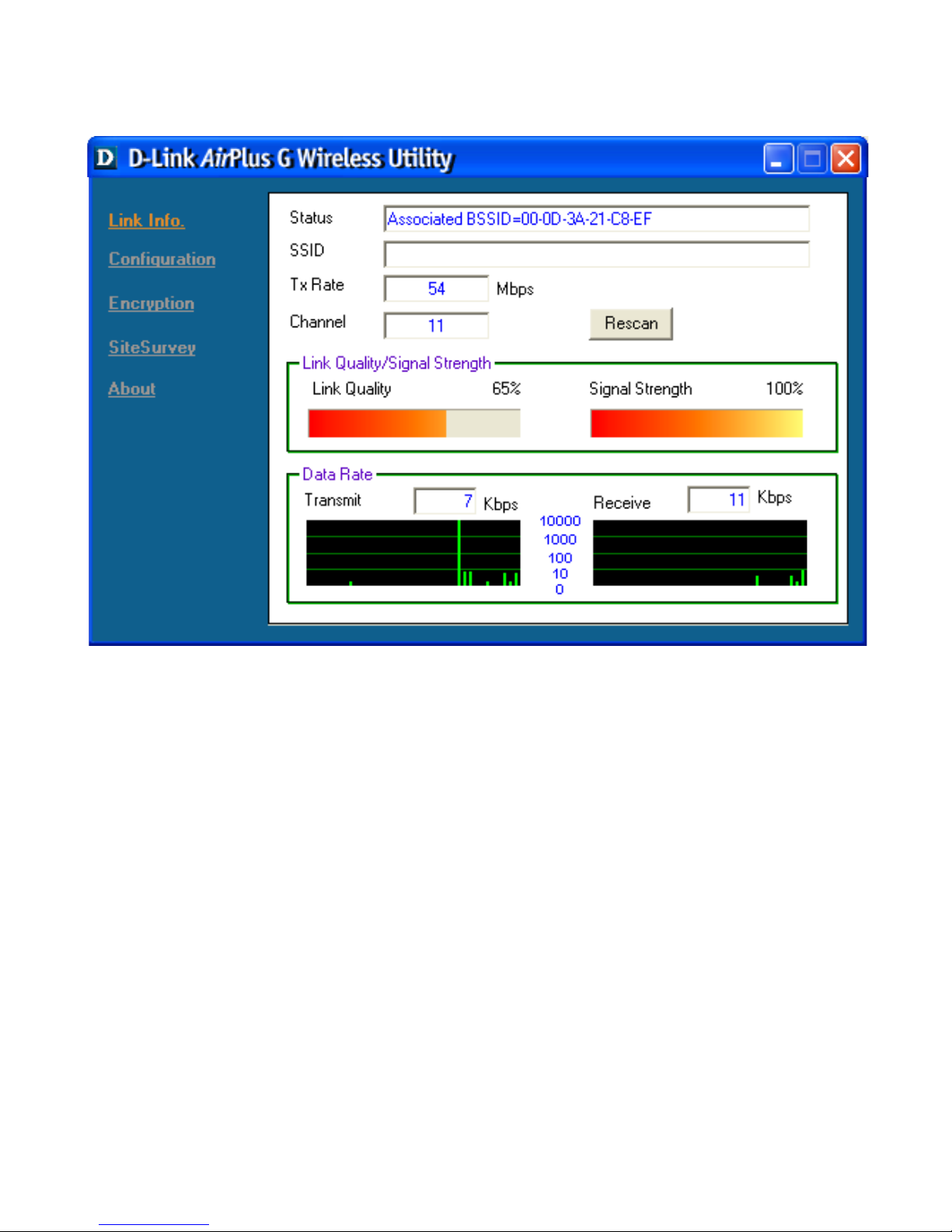The width and height of the screenshot is (952, 1232).
Task: Click the D-Link logo icon in title bar
Action: [x=105, y=159]
